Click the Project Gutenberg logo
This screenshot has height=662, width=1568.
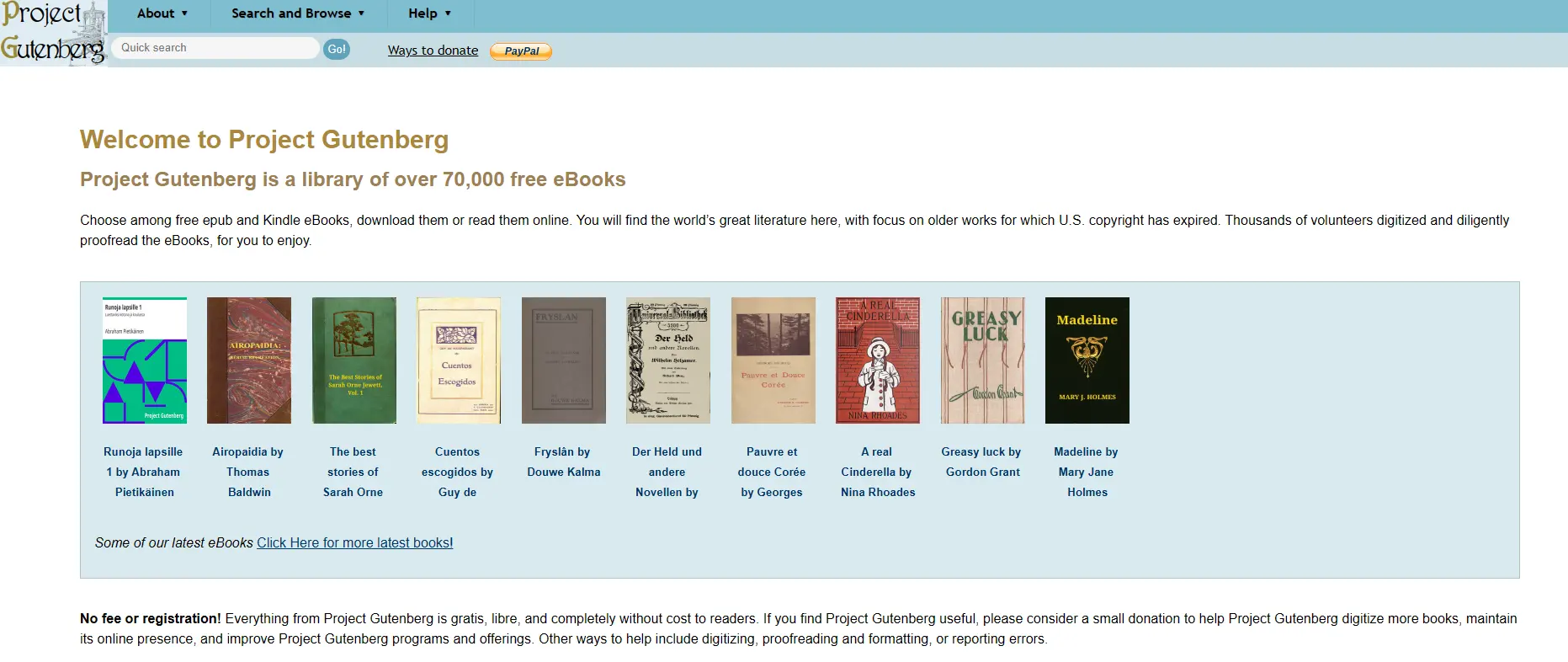pos(54,33)
